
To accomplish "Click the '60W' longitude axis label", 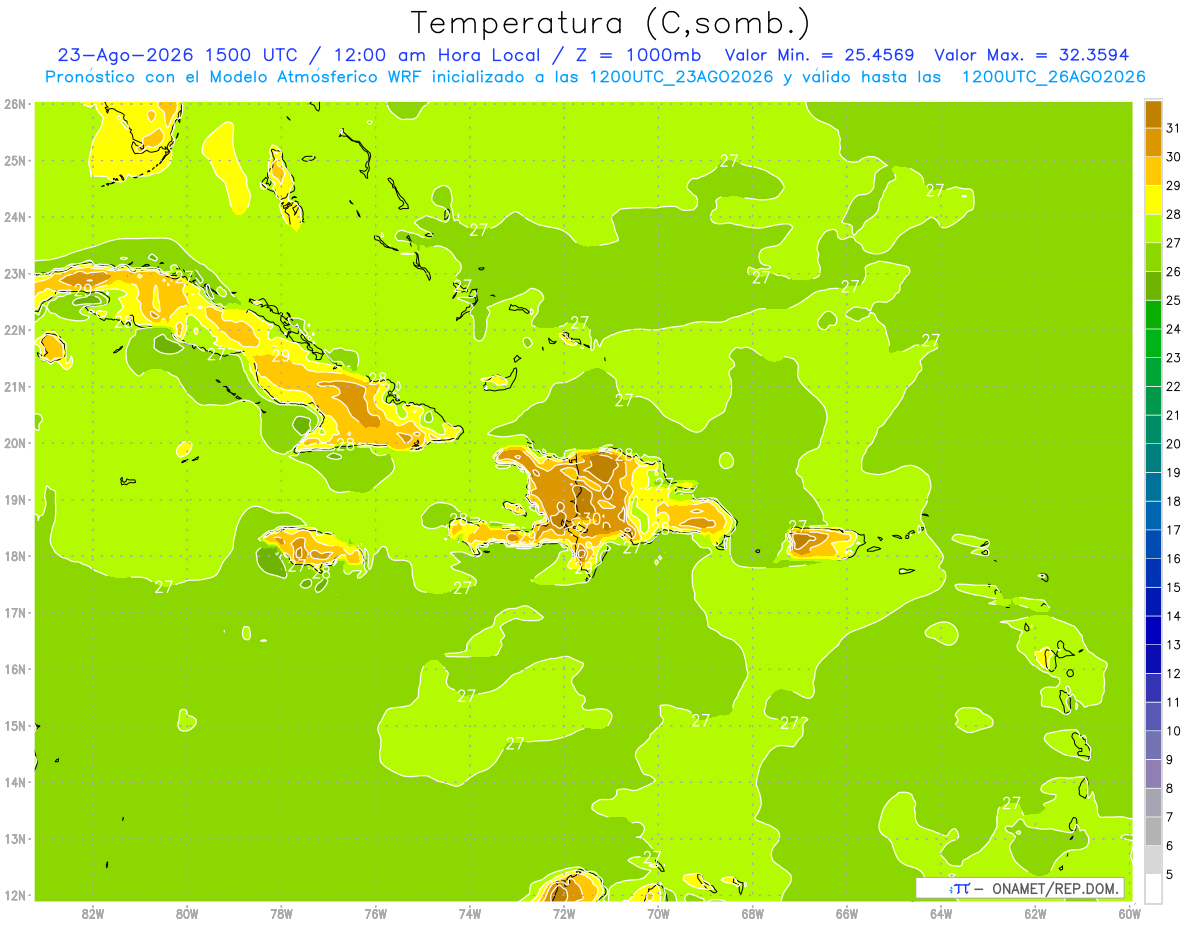I will [1130, 913].
